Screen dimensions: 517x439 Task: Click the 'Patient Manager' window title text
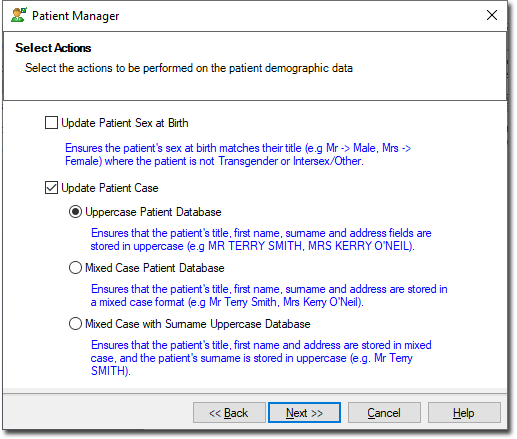[75, 16]
